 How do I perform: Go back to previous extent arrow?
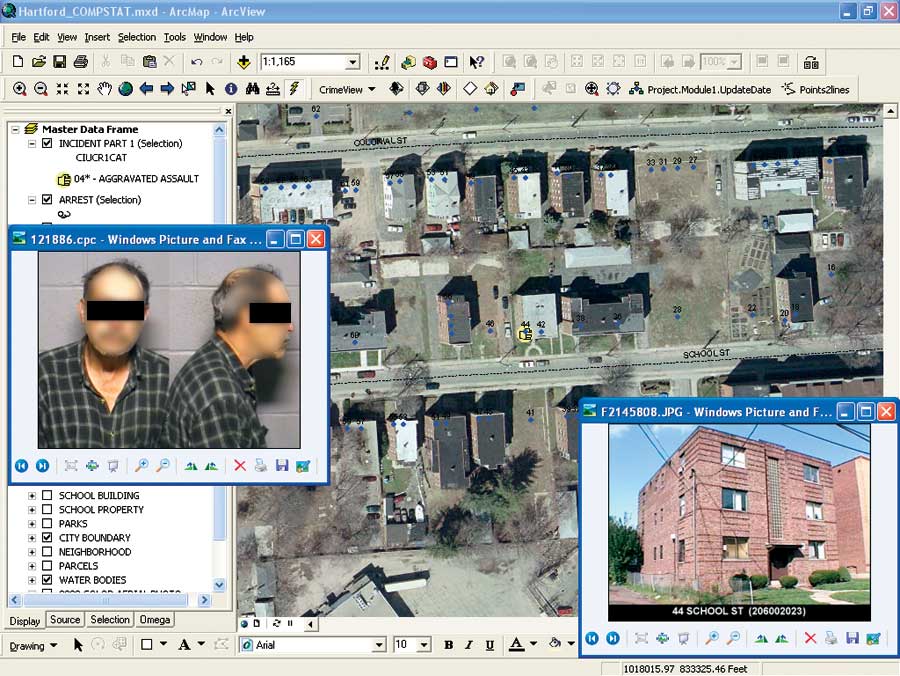147,89
